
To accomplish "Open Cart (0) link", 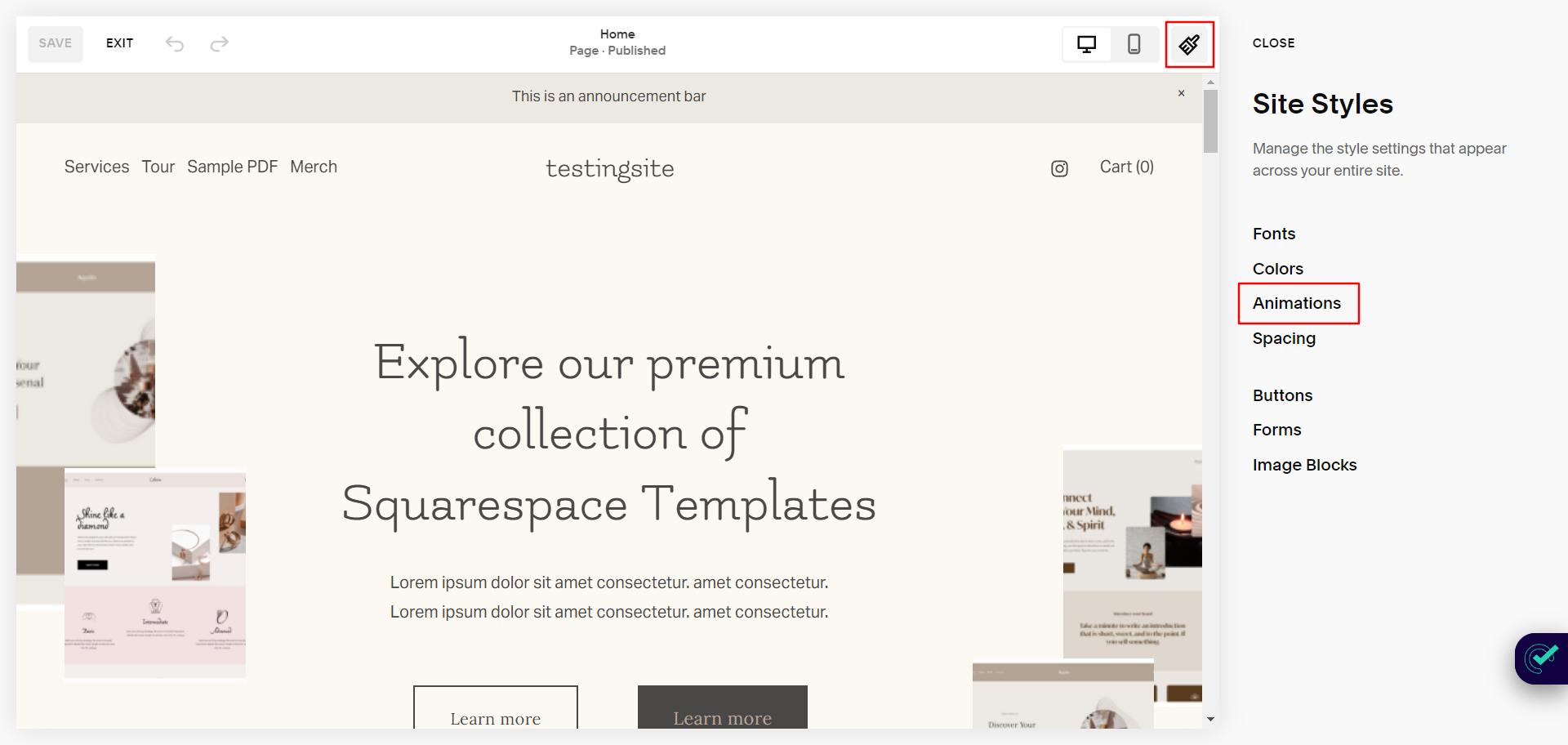I will click(1126, 167).
